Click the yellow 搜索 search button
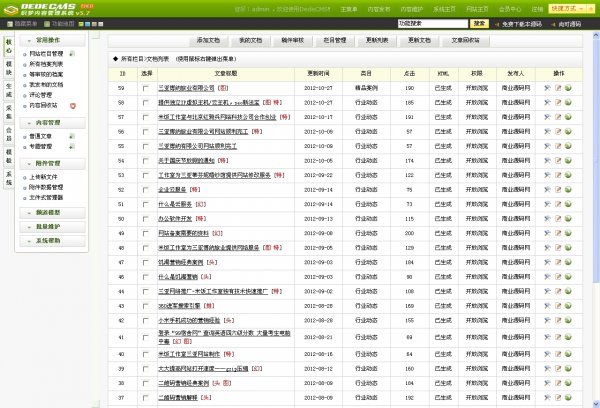The height and width of the screenshot is (408, 600). (479, 24)
